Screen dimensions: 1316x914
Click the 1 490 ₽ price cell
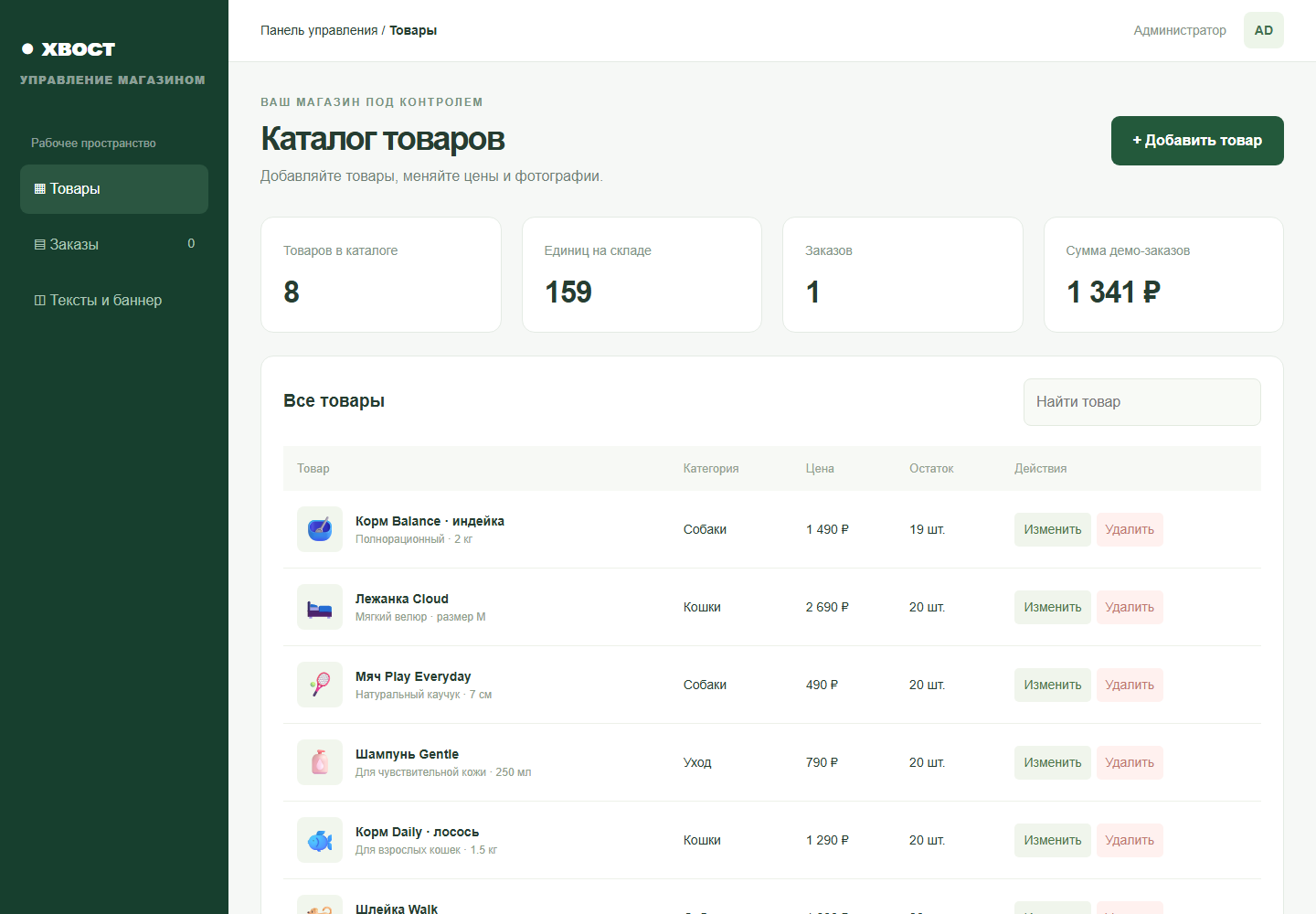coord(827,529)
